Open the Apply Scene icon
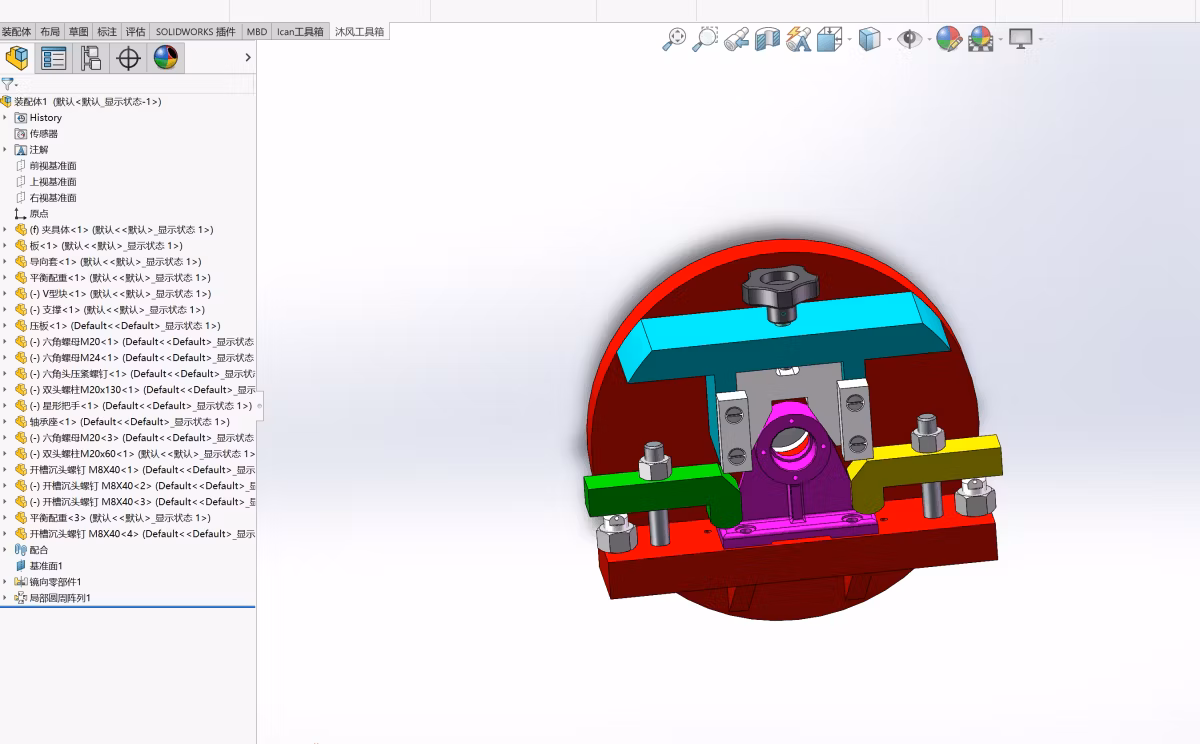 (980, 39)
